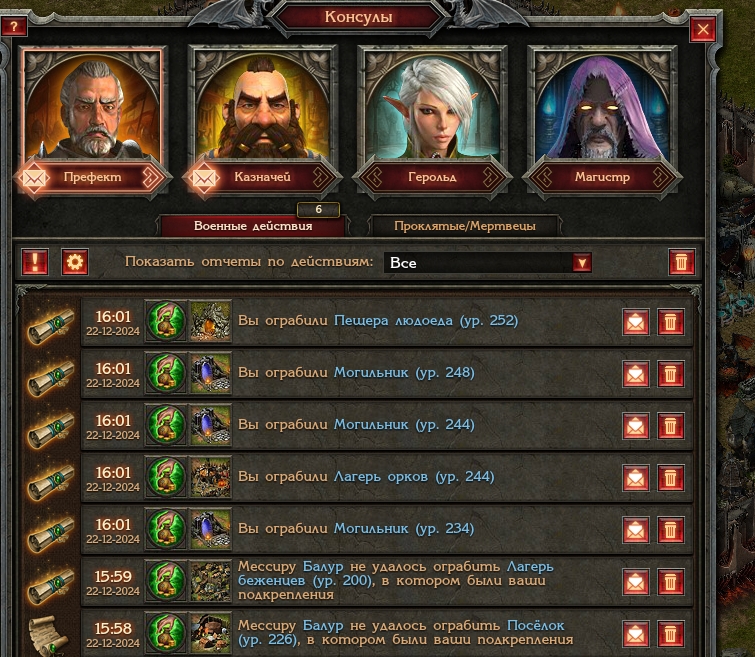Click the mail icon on Казначей banner

(x=203, y=178)
